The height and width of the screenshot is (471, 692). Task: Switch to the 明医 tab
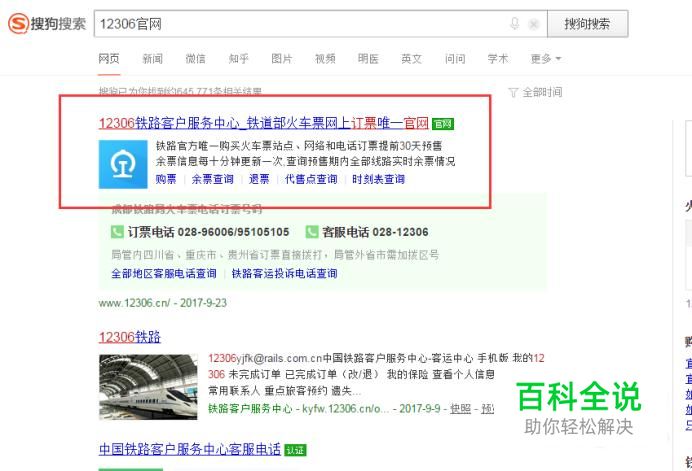pyautogui.click(x=368, y=59)
